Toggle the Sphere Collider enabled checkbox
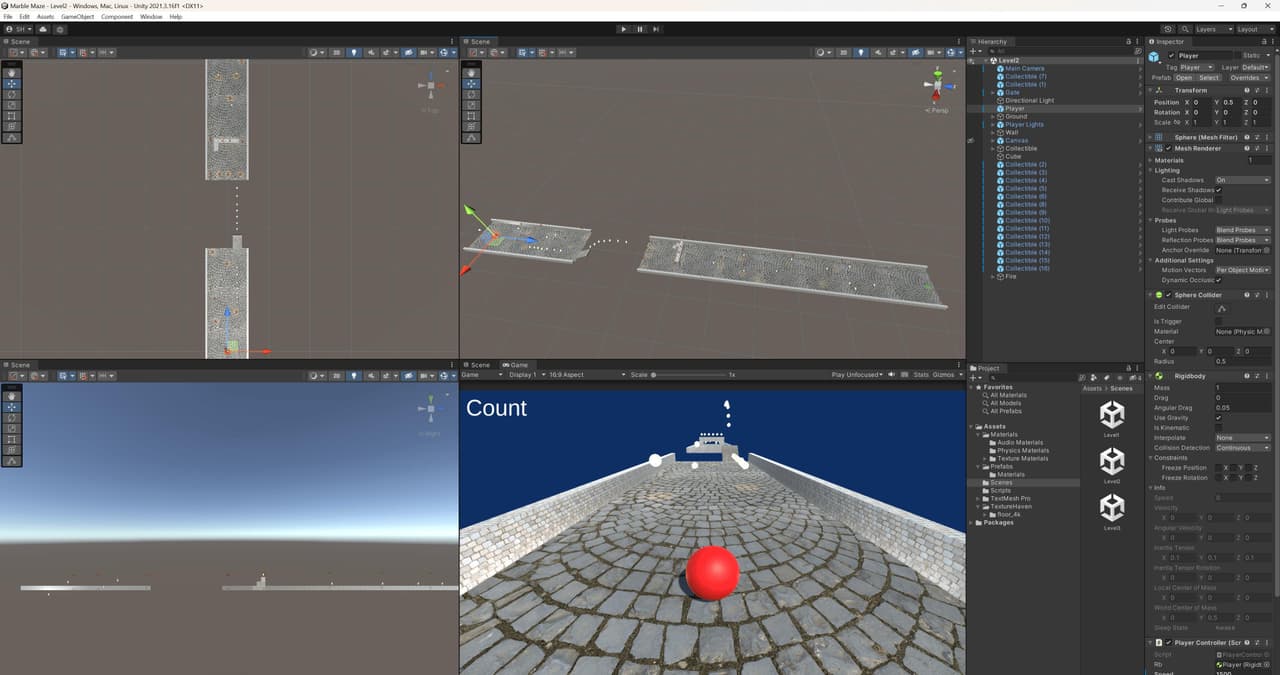This screenshot has height=675, width=1280. tap(1168, 295)
